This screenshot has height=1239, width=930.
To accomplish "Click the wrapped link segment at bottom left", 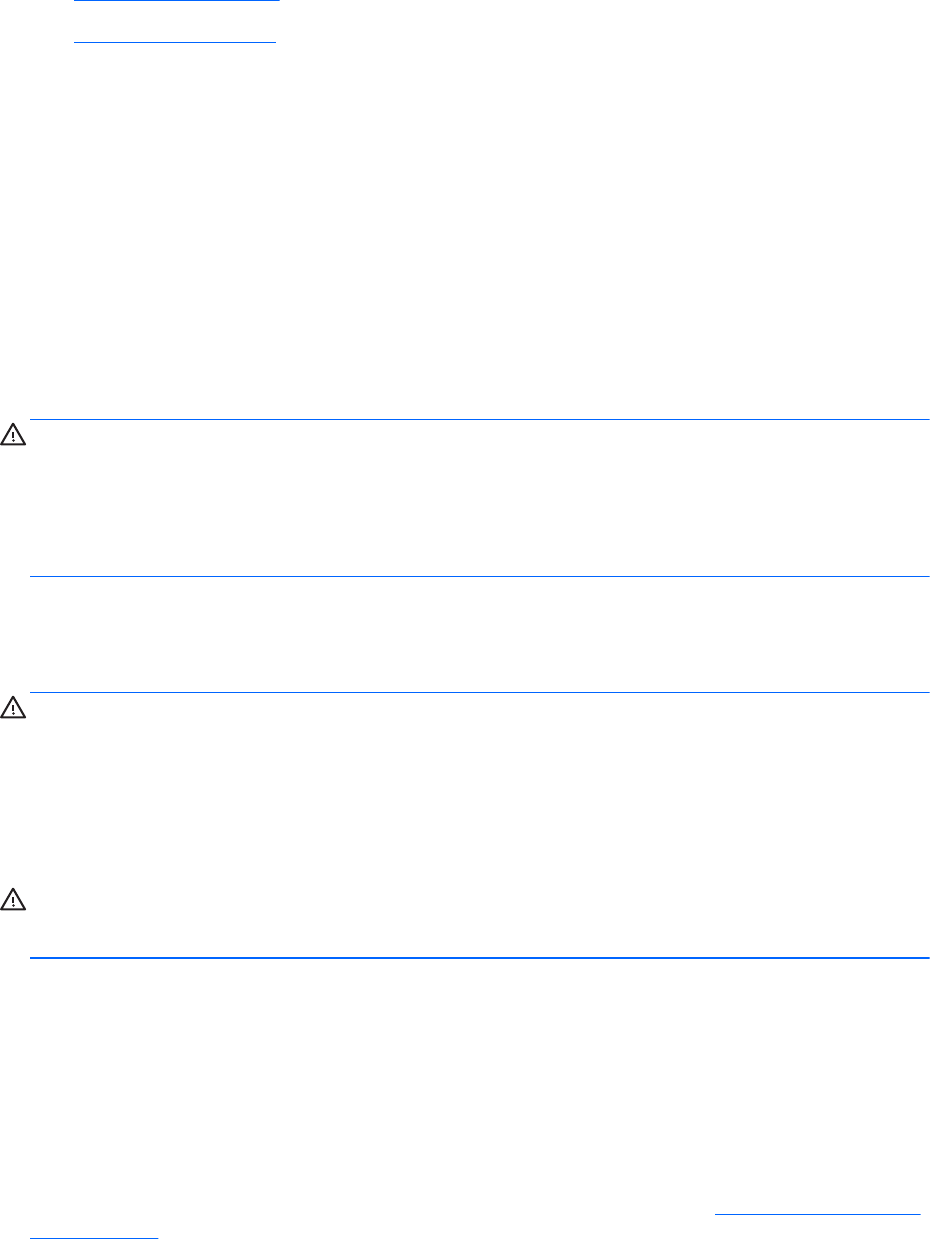I will click(94, 1234).
